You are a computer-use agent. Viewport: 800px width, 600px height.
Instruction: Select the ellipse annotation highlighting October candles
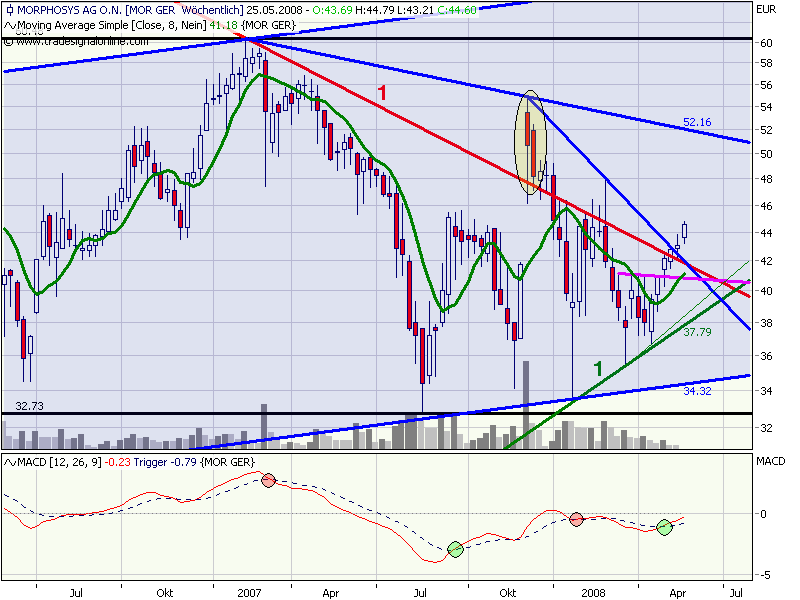coord(530,140)
